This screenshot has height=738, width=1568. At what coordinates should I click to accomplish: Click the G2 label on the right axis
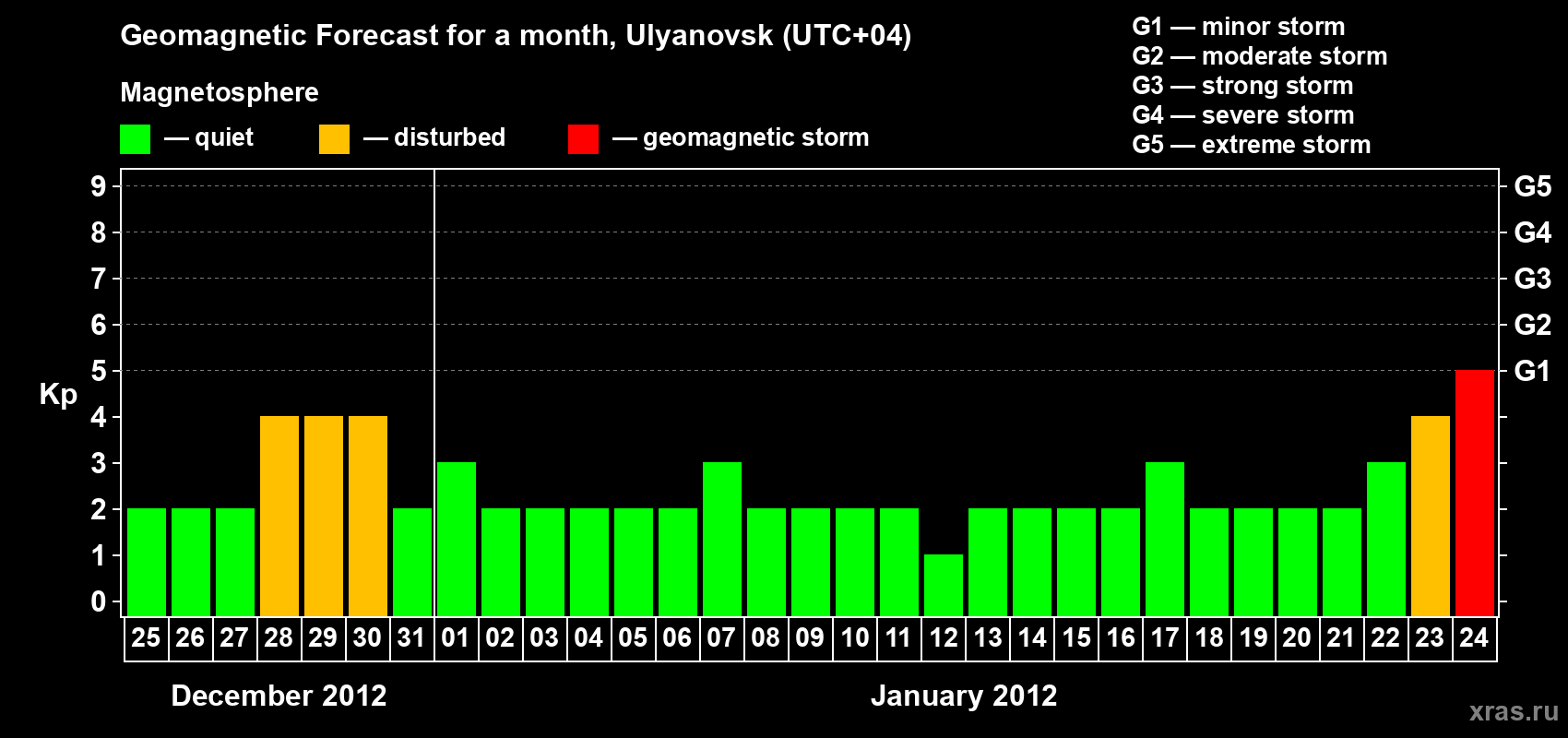coord(1533,325)
